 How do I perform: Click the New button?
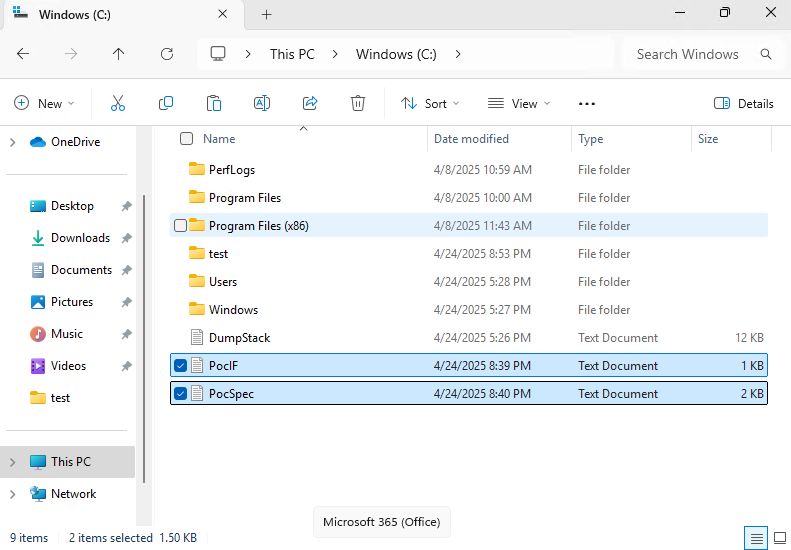[x=39, y=103]
